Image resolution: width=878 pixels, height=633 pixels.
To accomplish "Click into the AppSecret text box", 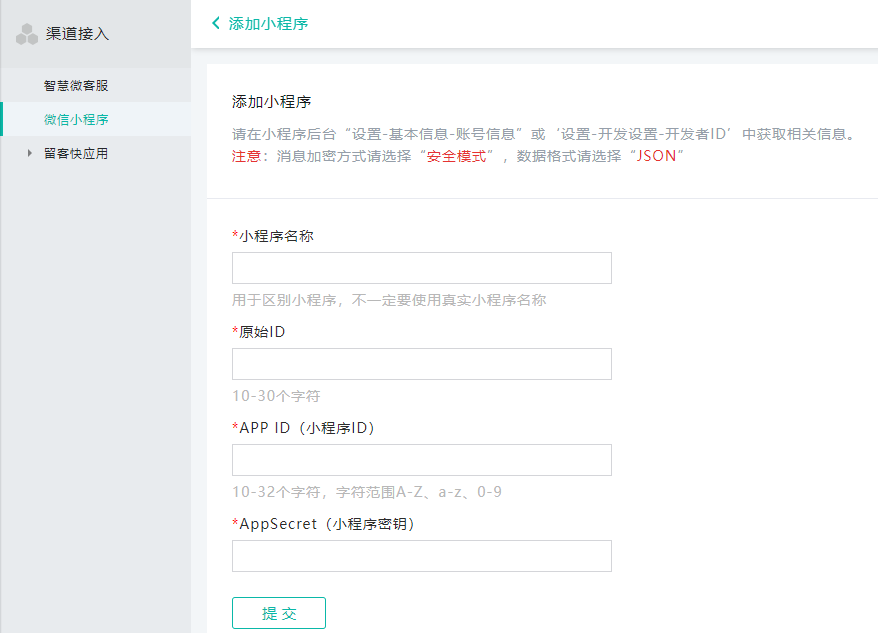I will (421, 556).
